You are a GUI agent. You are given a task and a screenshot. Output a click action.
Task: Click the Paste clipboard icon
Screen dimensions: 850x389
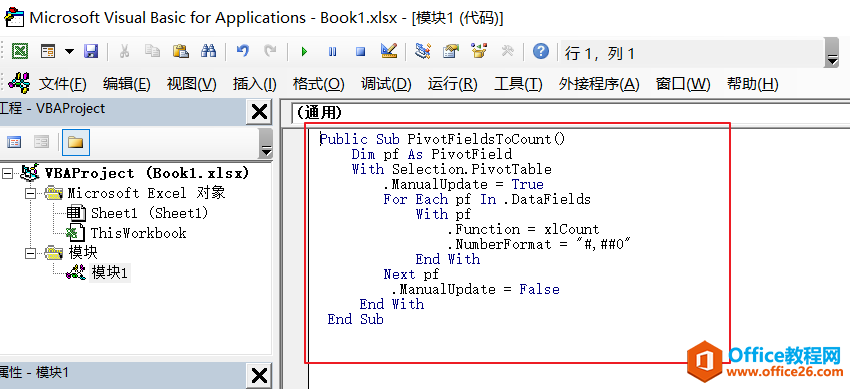[x=181, y=51]
